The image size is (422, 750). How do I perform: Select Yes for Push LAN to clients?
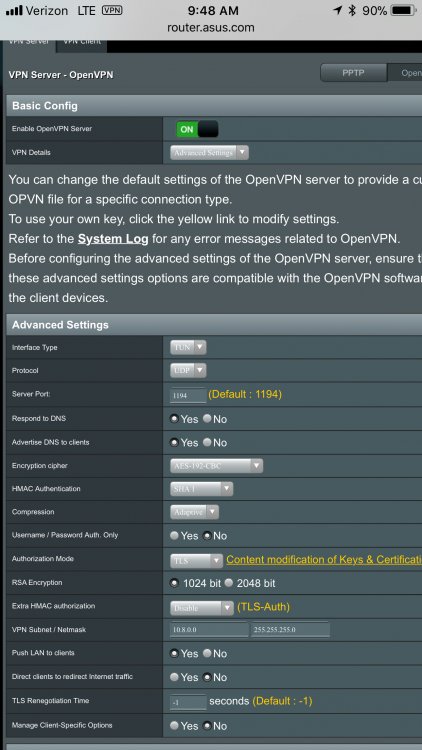coord(175,653)
